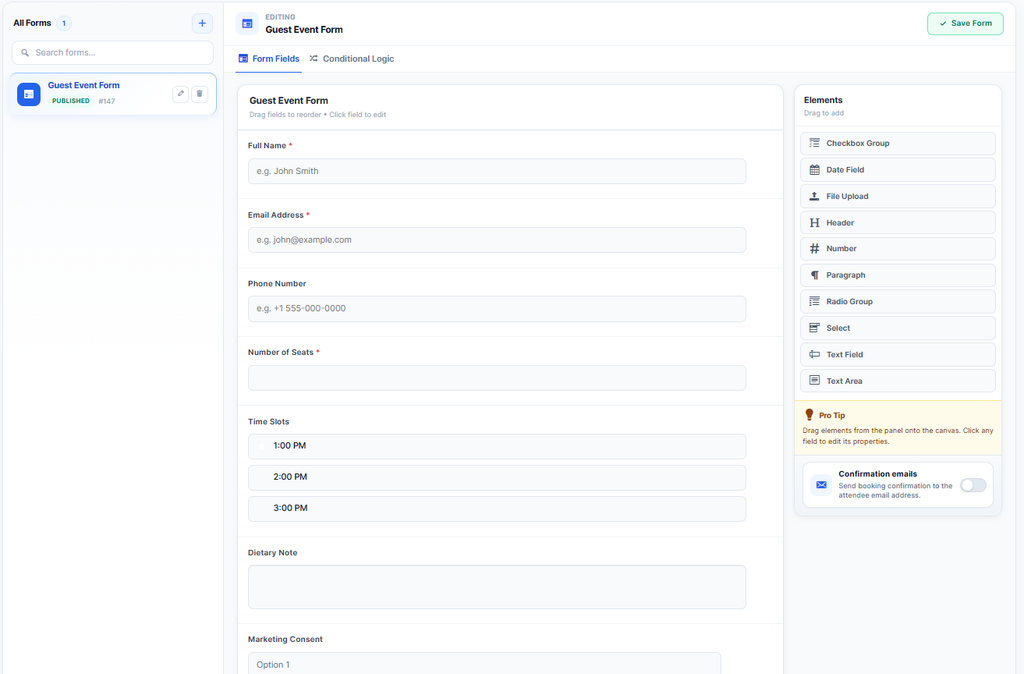Click the All Forms sidebar heading
This screenshot has width=1024, height=674.
coord(32,23)
